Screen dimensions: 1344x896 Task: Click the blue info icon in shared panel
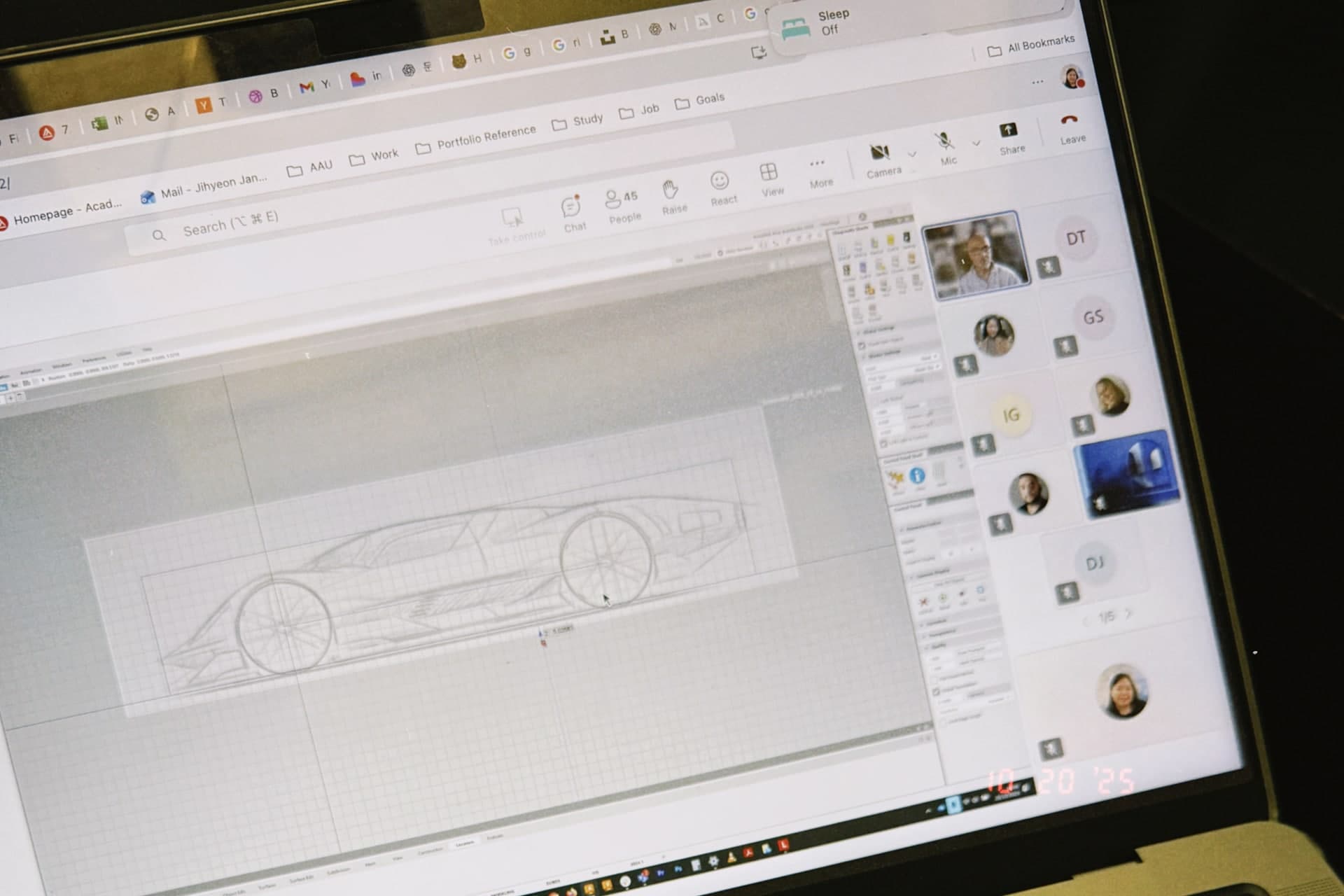917,476
